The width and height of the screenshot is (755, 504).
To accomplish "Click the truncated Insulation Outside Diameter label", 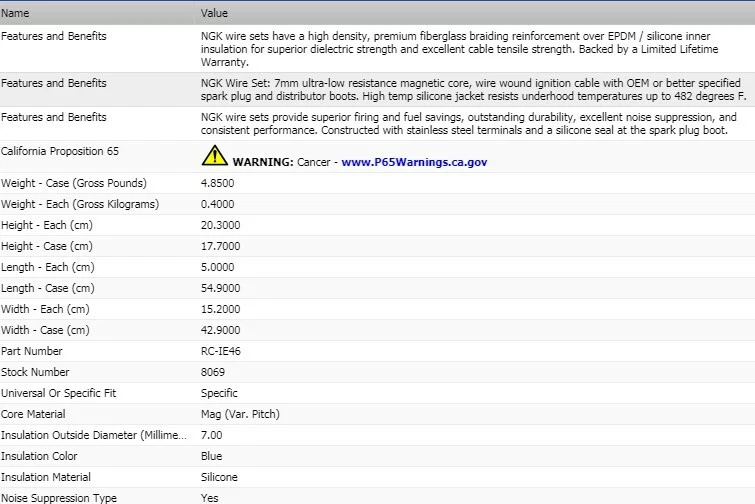I will 94,435.
